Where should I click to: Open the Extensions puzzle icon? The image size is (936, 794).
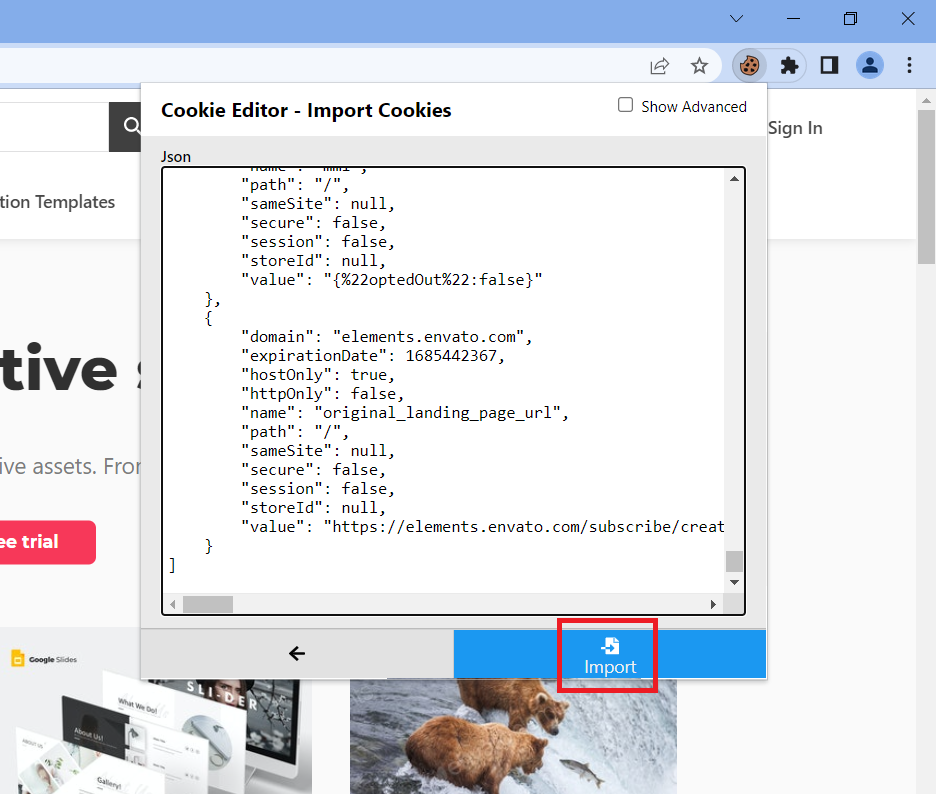789,66
